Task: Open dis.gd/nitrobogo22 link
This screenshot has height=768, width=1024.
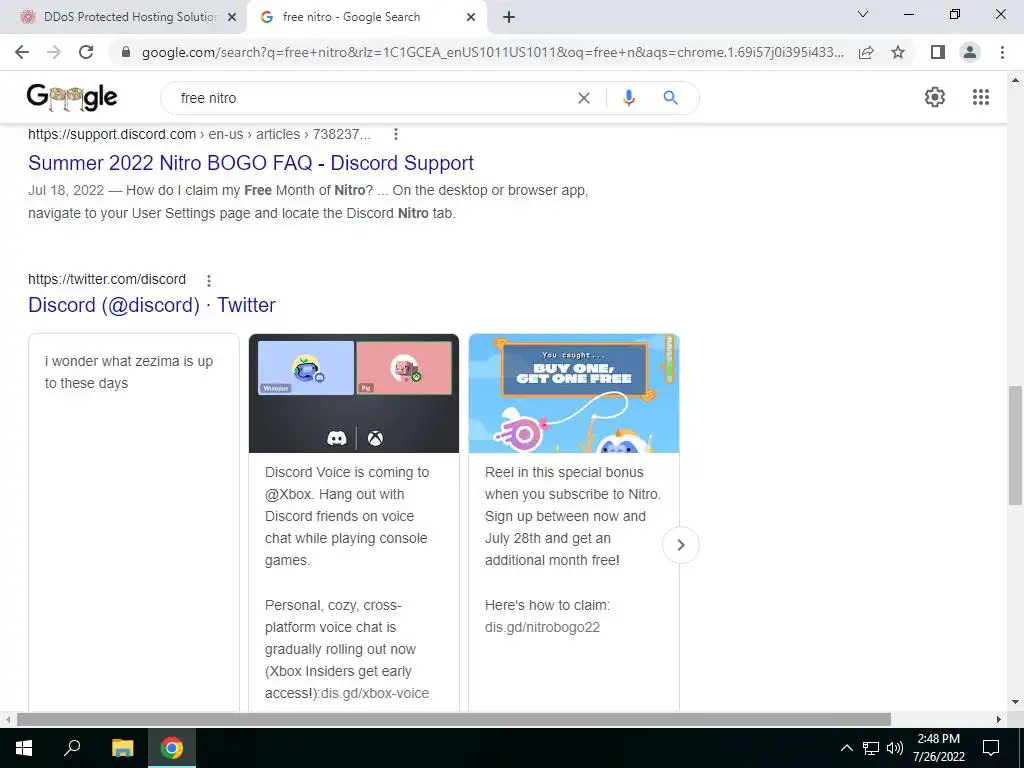Action: point(542,628)
